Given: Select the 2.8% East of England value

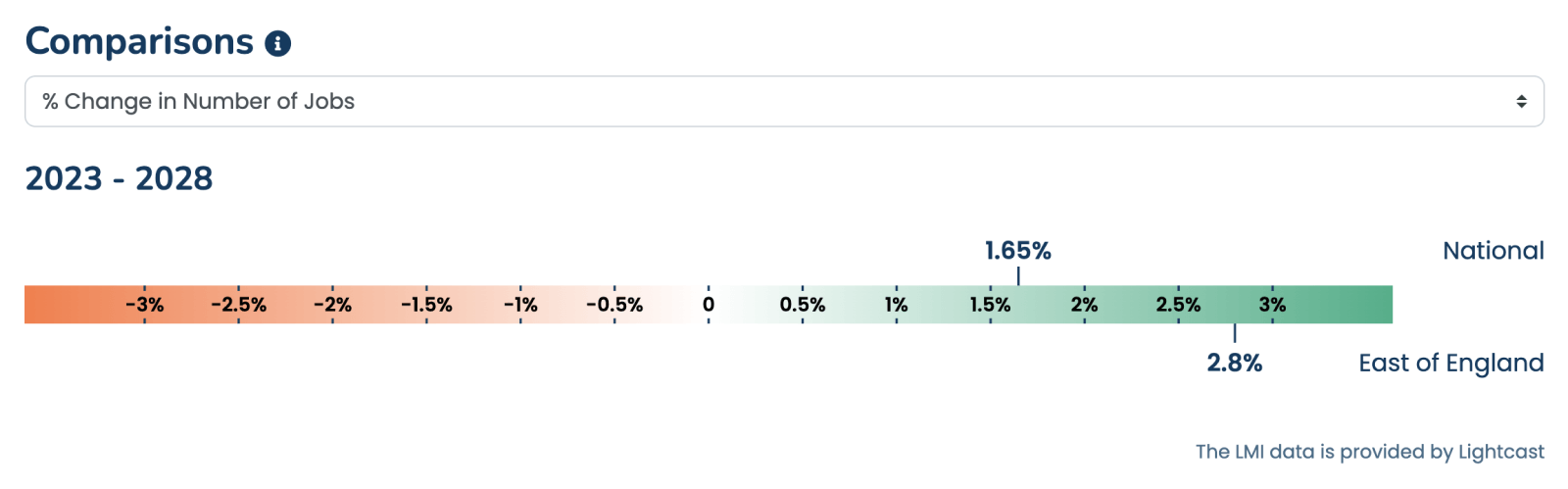Looking at the screenshot, I should click(1235, 363).
